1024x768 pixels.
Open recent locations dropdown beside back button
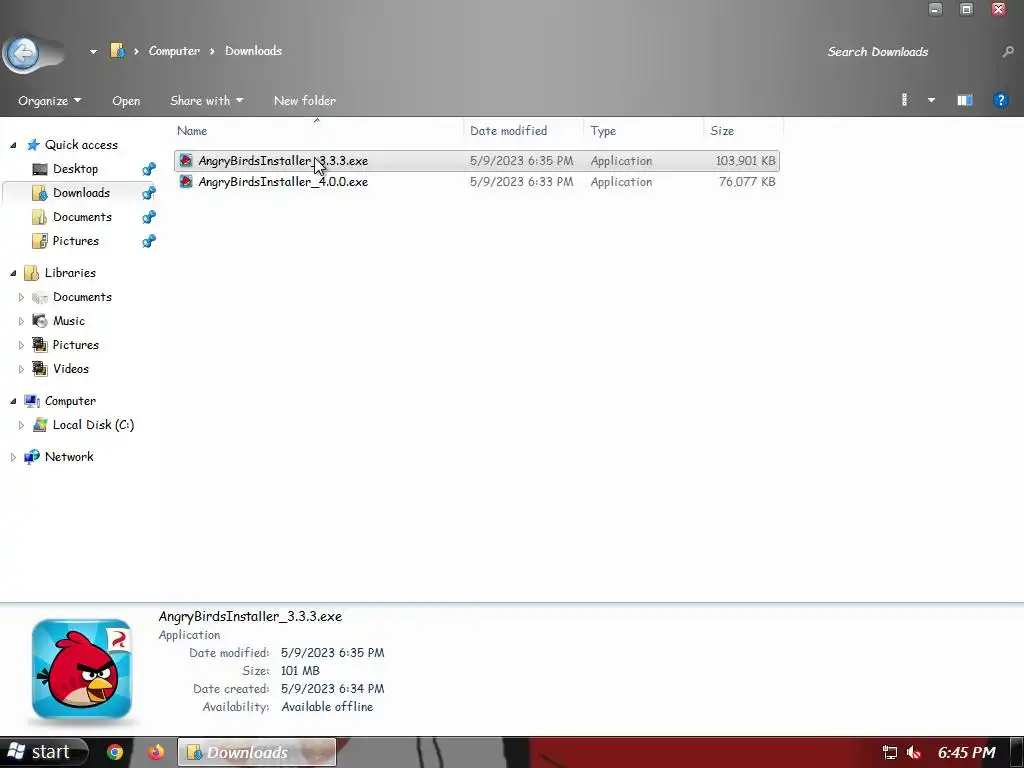click(x=93, y=52)
